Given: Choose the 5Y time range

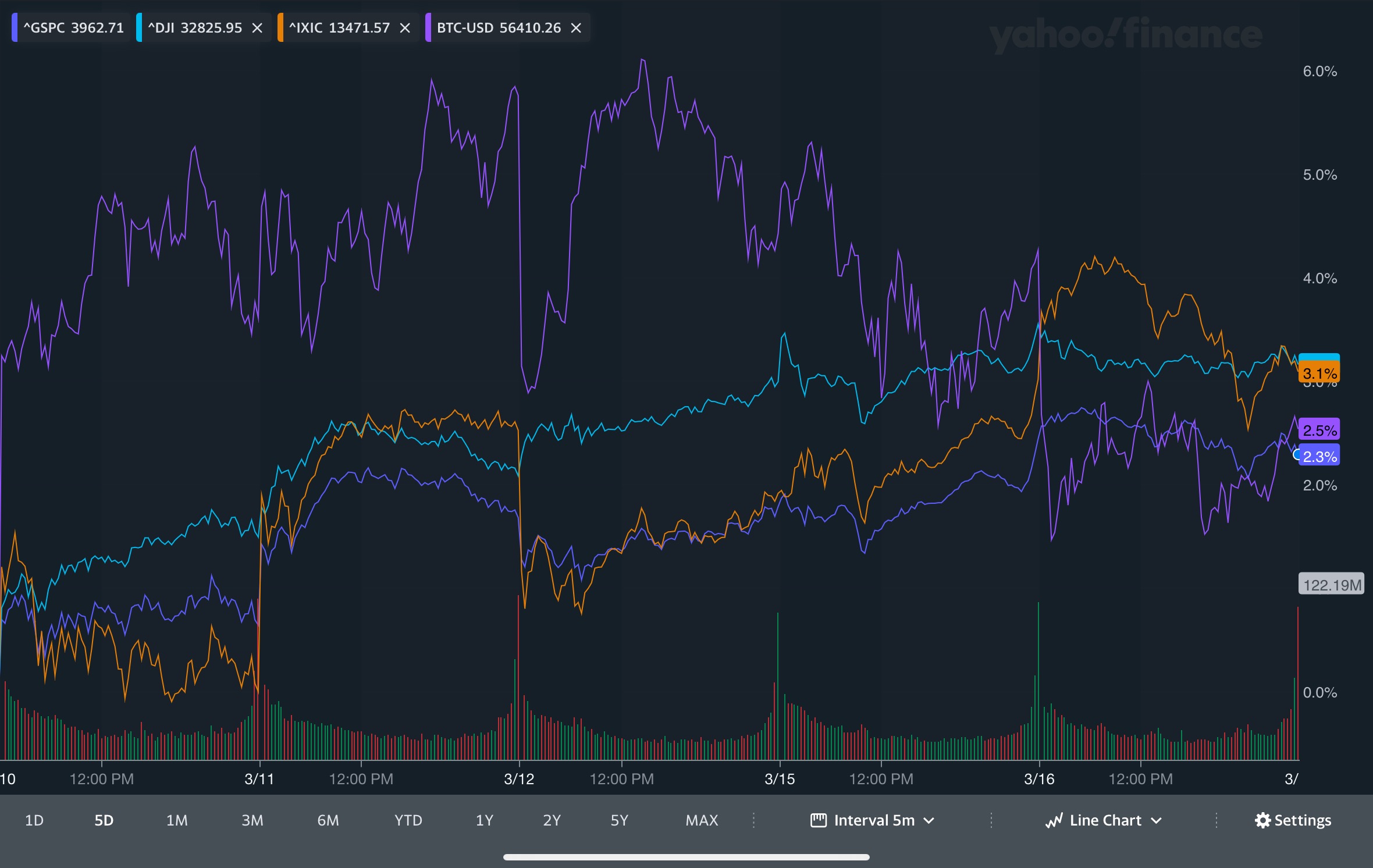Looking at the screenshot, I should pyautogui.click(x=619, y=820).
